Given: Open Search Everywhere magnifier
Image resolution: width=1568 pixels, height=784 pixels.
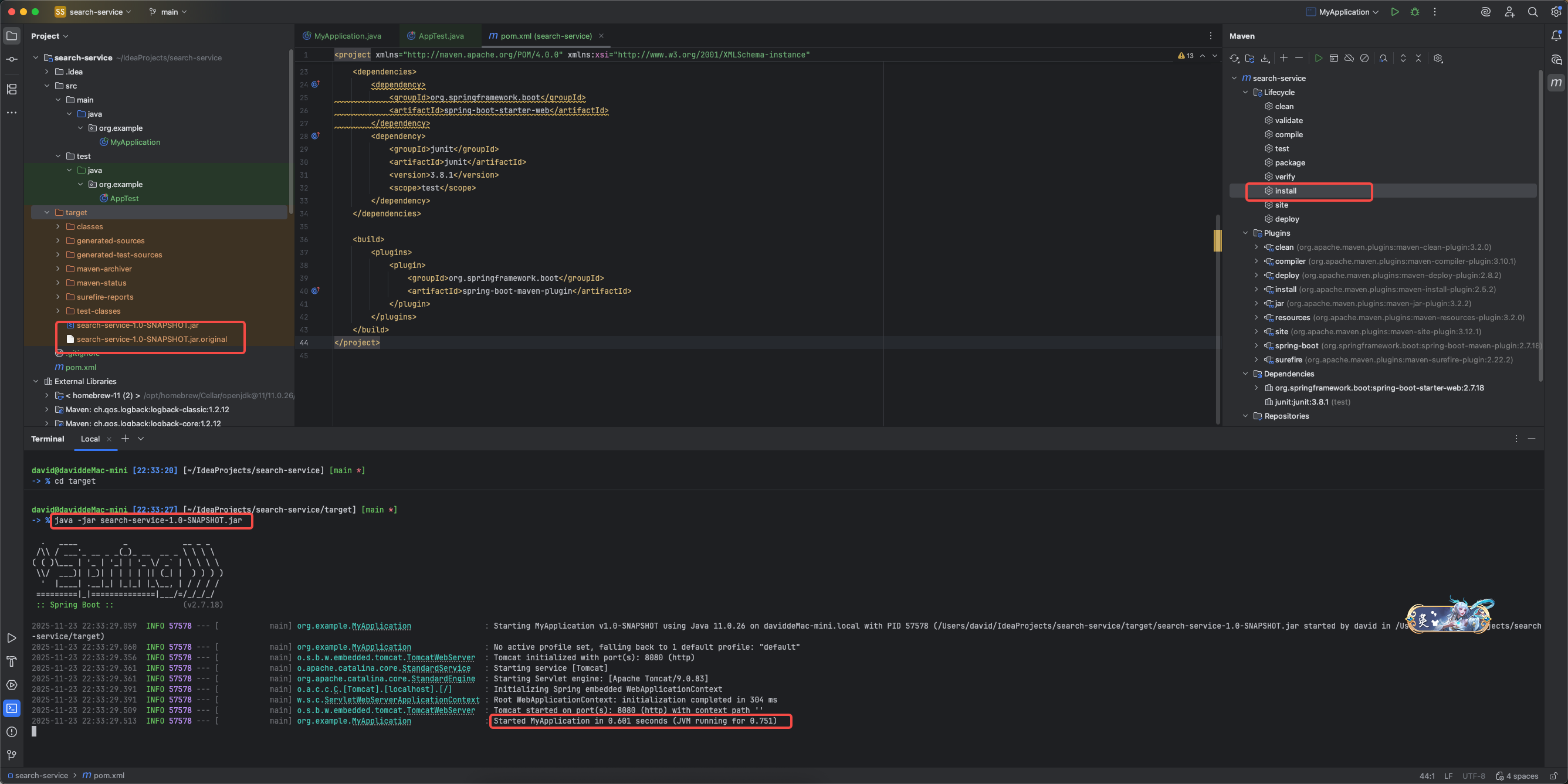Looking at the screenshot, I should [1533, 12].
